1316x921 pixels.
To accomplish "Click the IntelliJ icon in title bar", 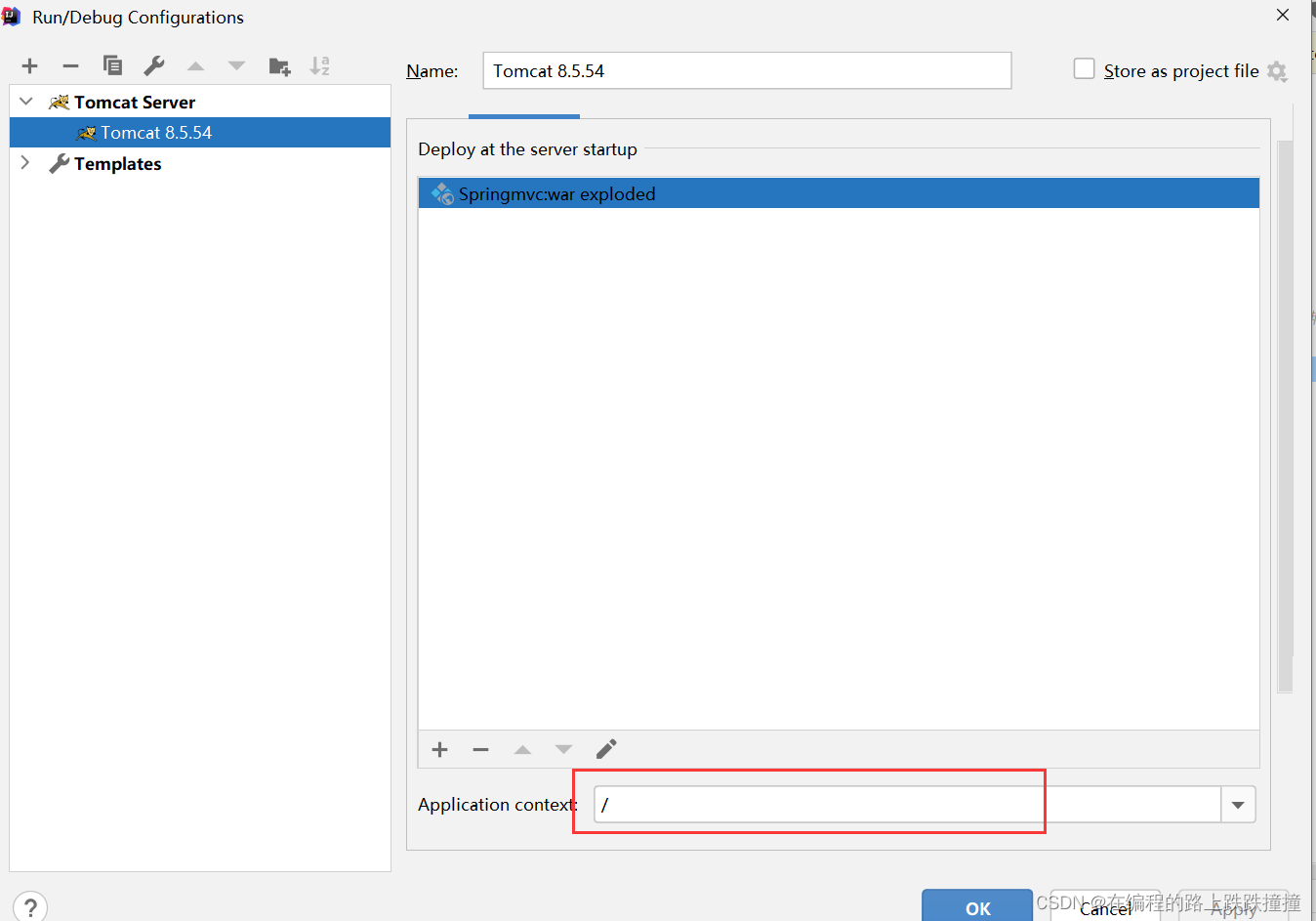I will click(12, 17).
